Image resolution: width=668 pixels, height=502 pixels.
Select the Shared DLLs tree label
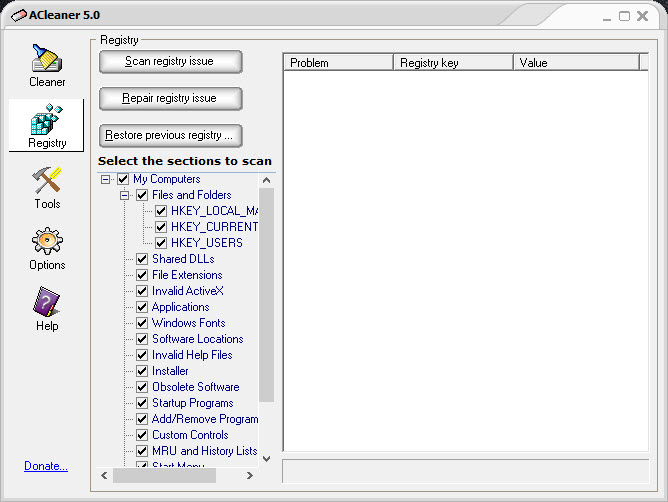pyautogui.click(x=183, y=259)
